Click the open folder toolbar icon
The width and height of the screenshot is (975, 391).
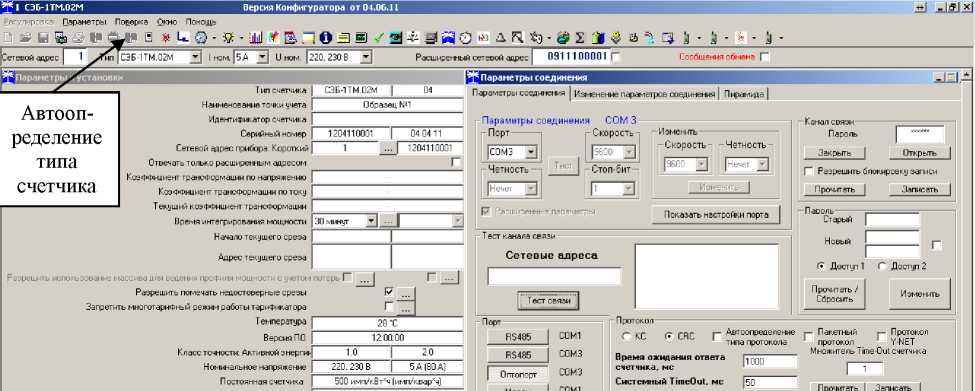(x=26, y=37)
